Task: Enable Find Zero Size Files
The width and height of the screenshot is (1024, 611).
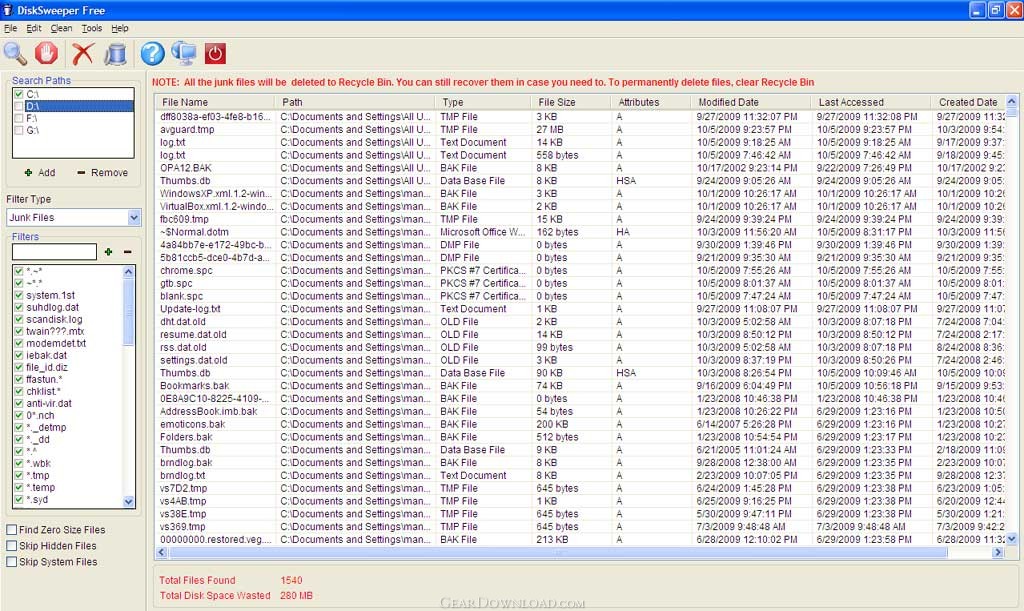Action: click(x=12, y=530)
